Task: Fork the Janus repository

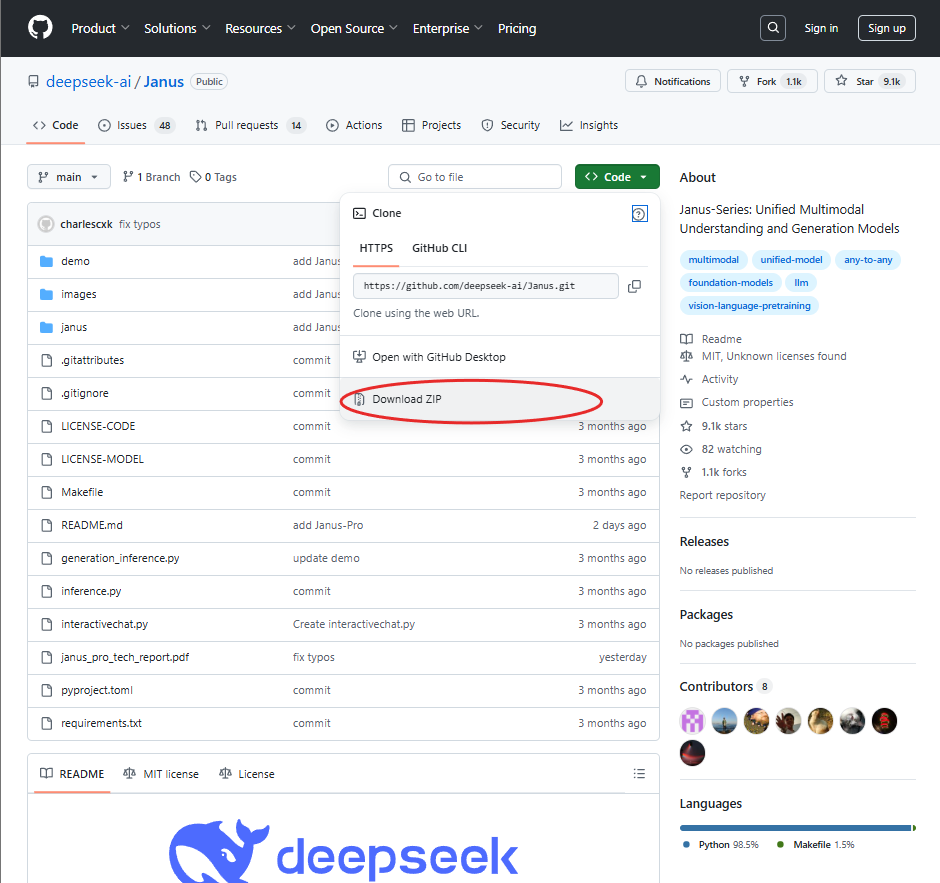Action: click(772, 82)
